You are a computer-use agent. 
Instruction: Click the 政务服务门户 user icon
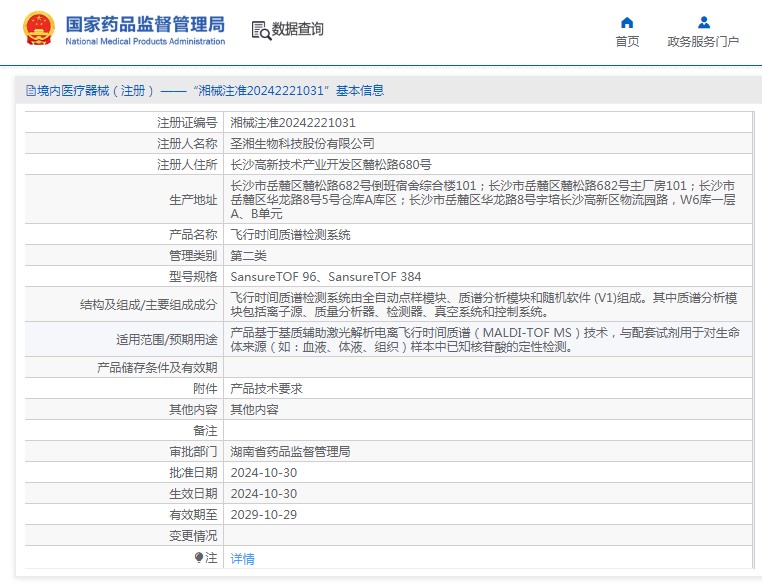click(704, 22)
